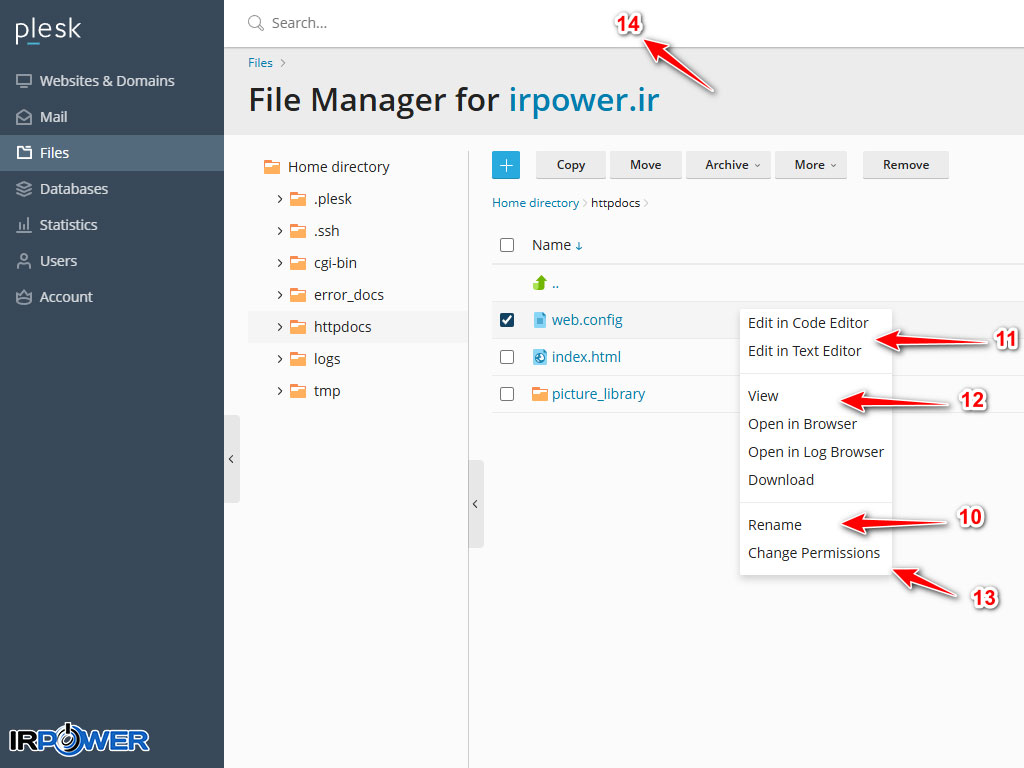Click the Users person icon in sidebar

pos(23,261)
